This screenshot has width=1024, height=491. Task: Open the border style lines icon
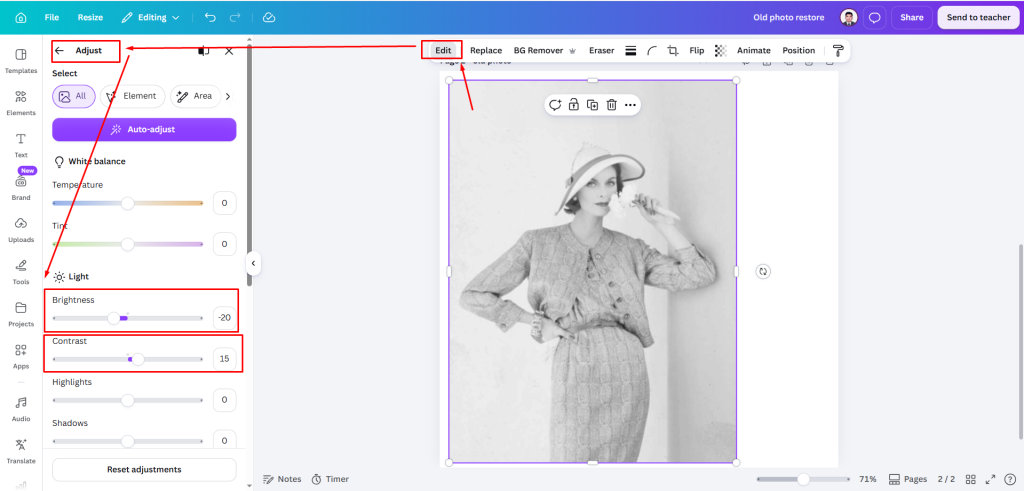[x=631, y=50]
